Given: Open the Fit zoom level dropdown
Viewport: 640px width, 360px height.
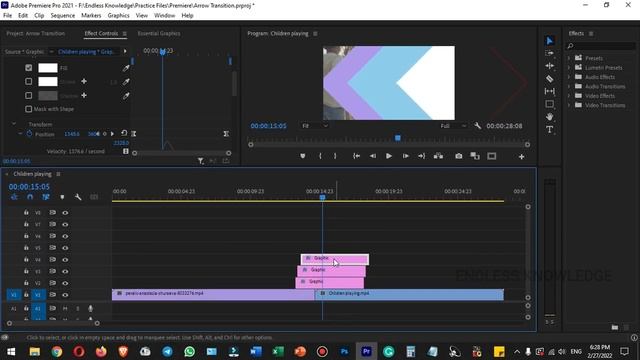Looking at the screenshot, I should tap(314, 126).
